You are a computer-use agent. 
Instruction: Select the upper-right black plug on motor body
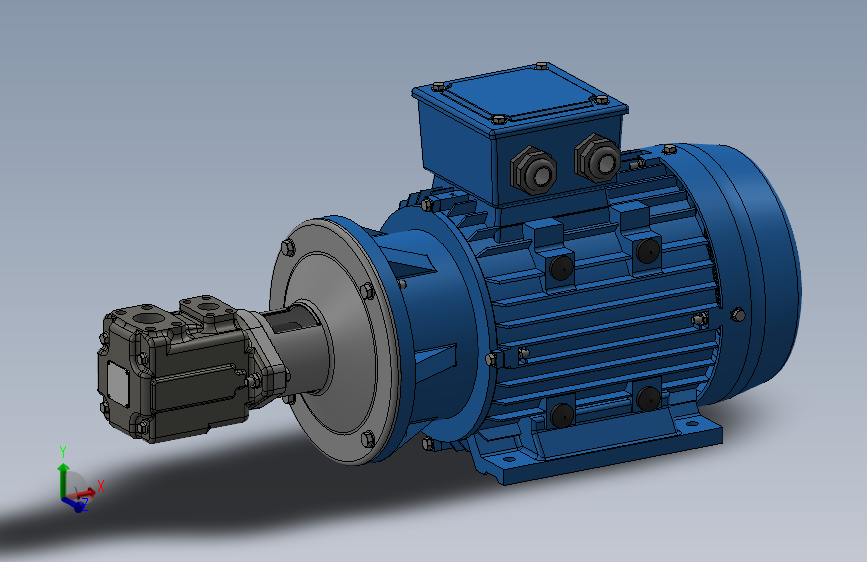tap(647, 251)
